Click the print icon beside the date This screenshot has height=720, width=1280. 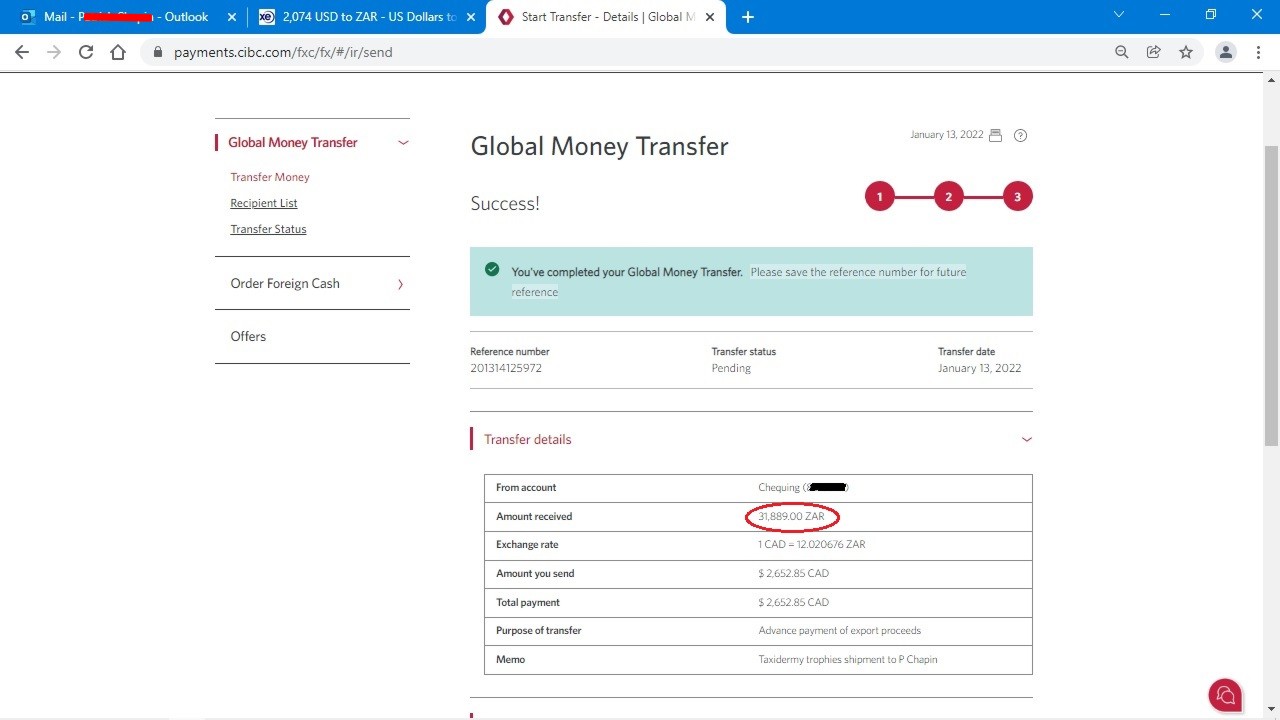pos(995,136)
